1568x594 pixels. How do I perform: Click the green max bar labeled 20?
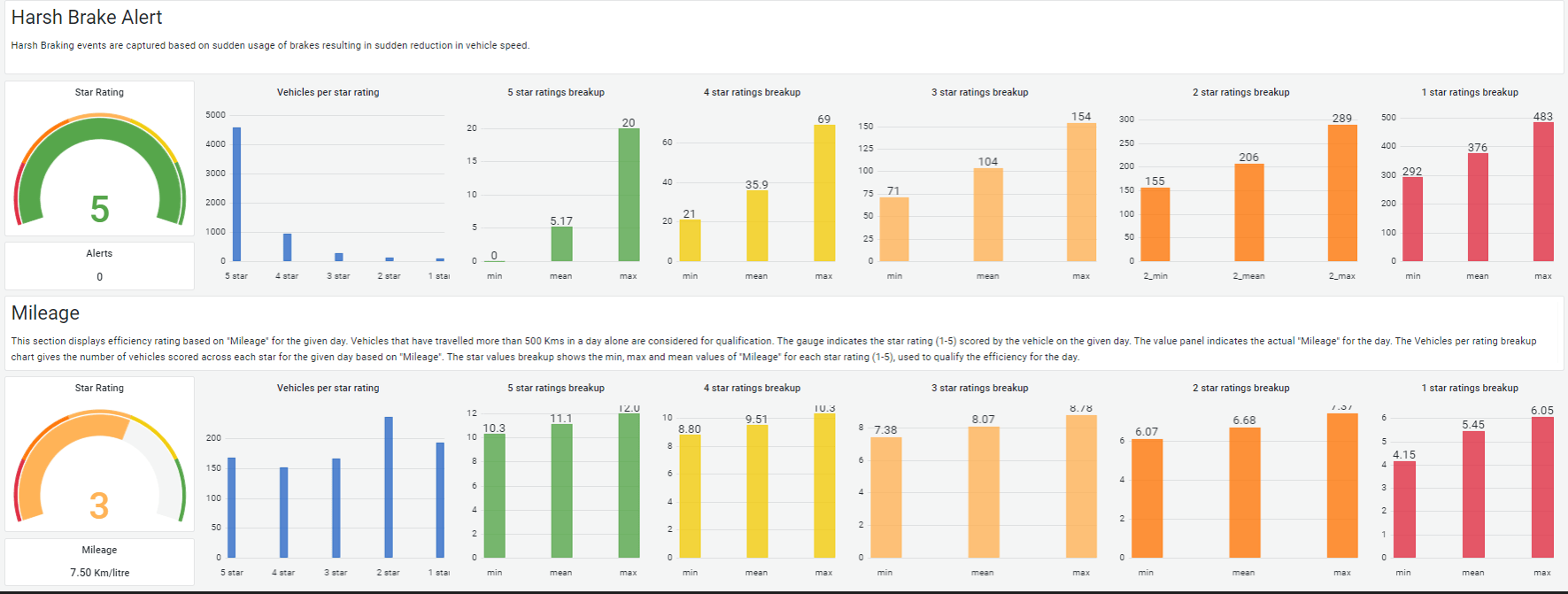tap(629, 195)
